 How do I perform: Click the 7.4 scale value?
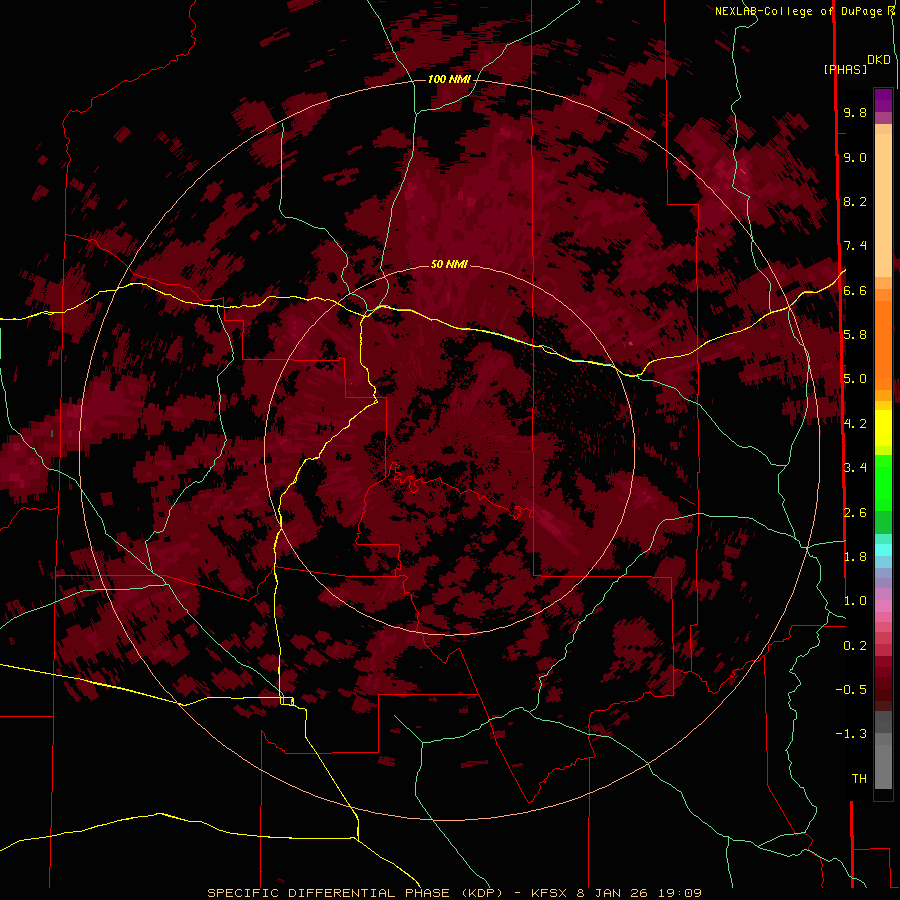tap(855, 246)
